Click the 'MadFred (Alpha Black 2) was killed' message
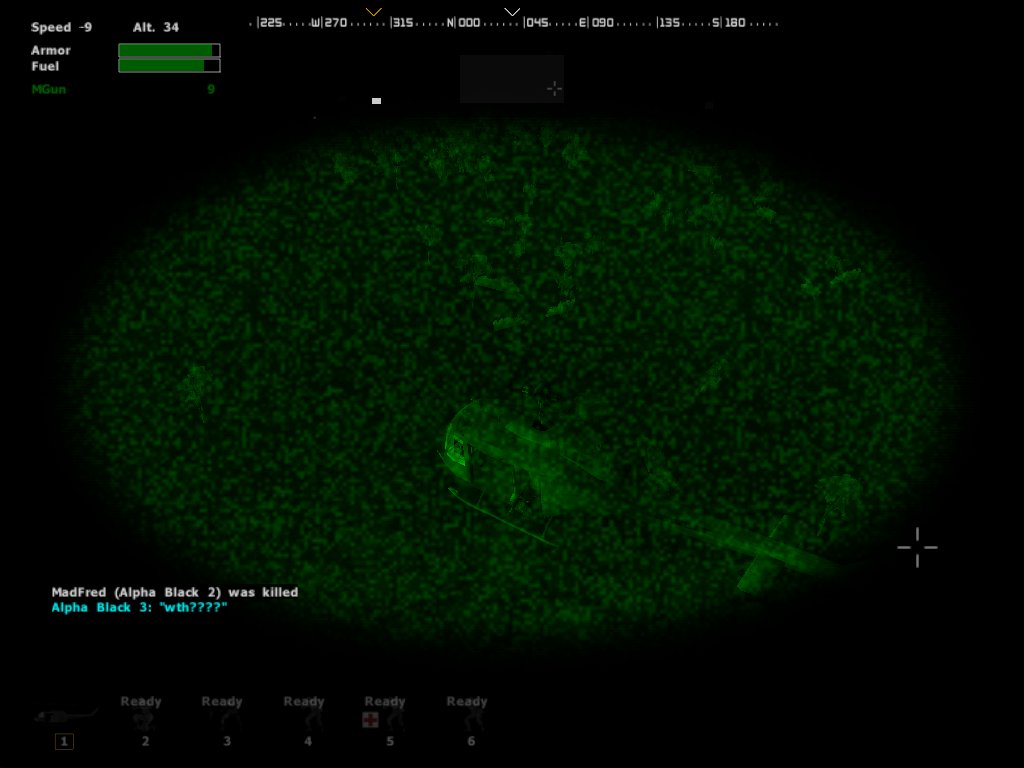 coord(175,592)
